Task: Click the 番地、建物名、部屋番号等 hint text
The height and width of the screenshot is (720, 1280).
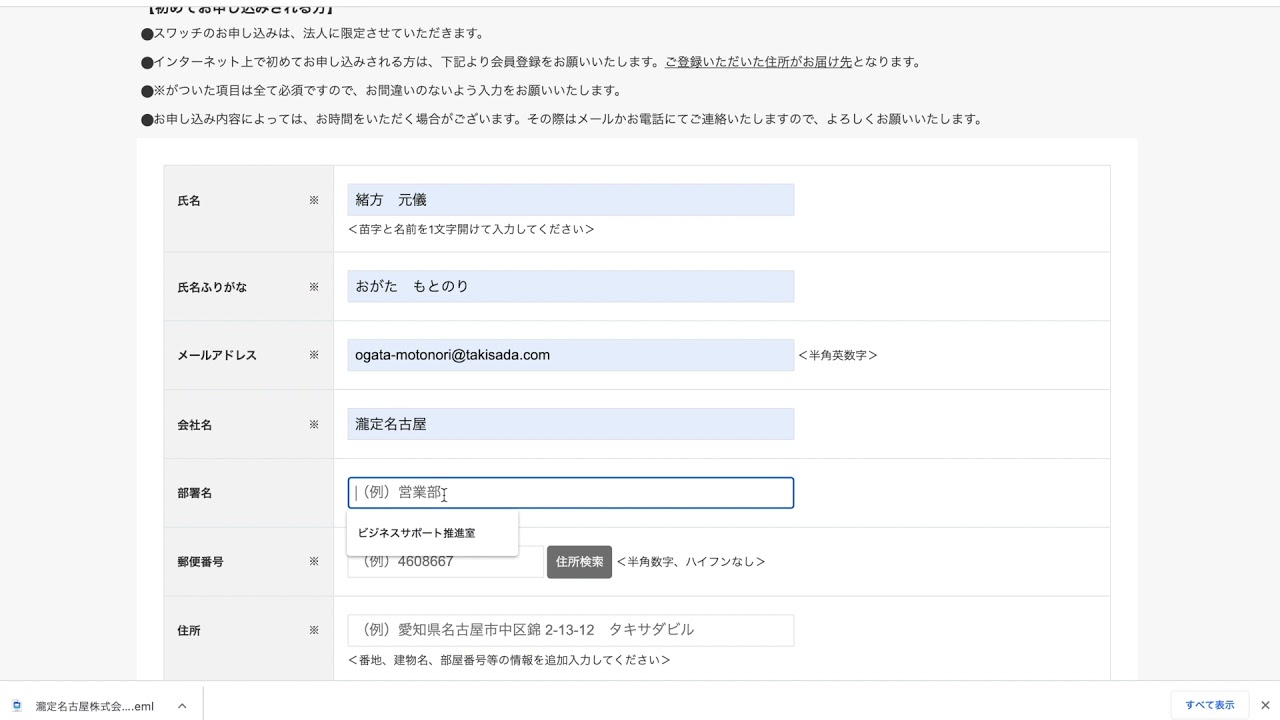Action: pyautogui.click(x=509, y=660)
